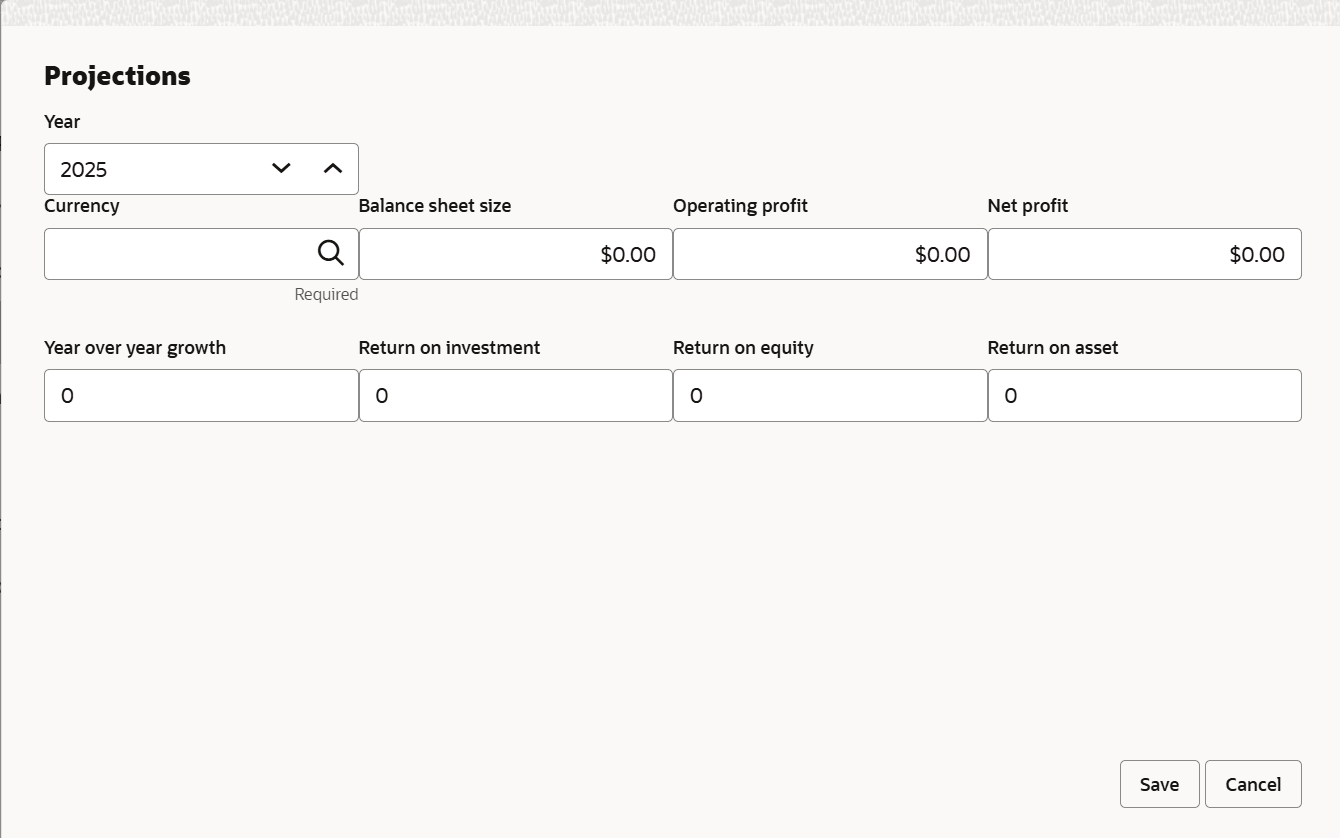
Task: Click the Net profit label
Action: (x=1027, y=206)
